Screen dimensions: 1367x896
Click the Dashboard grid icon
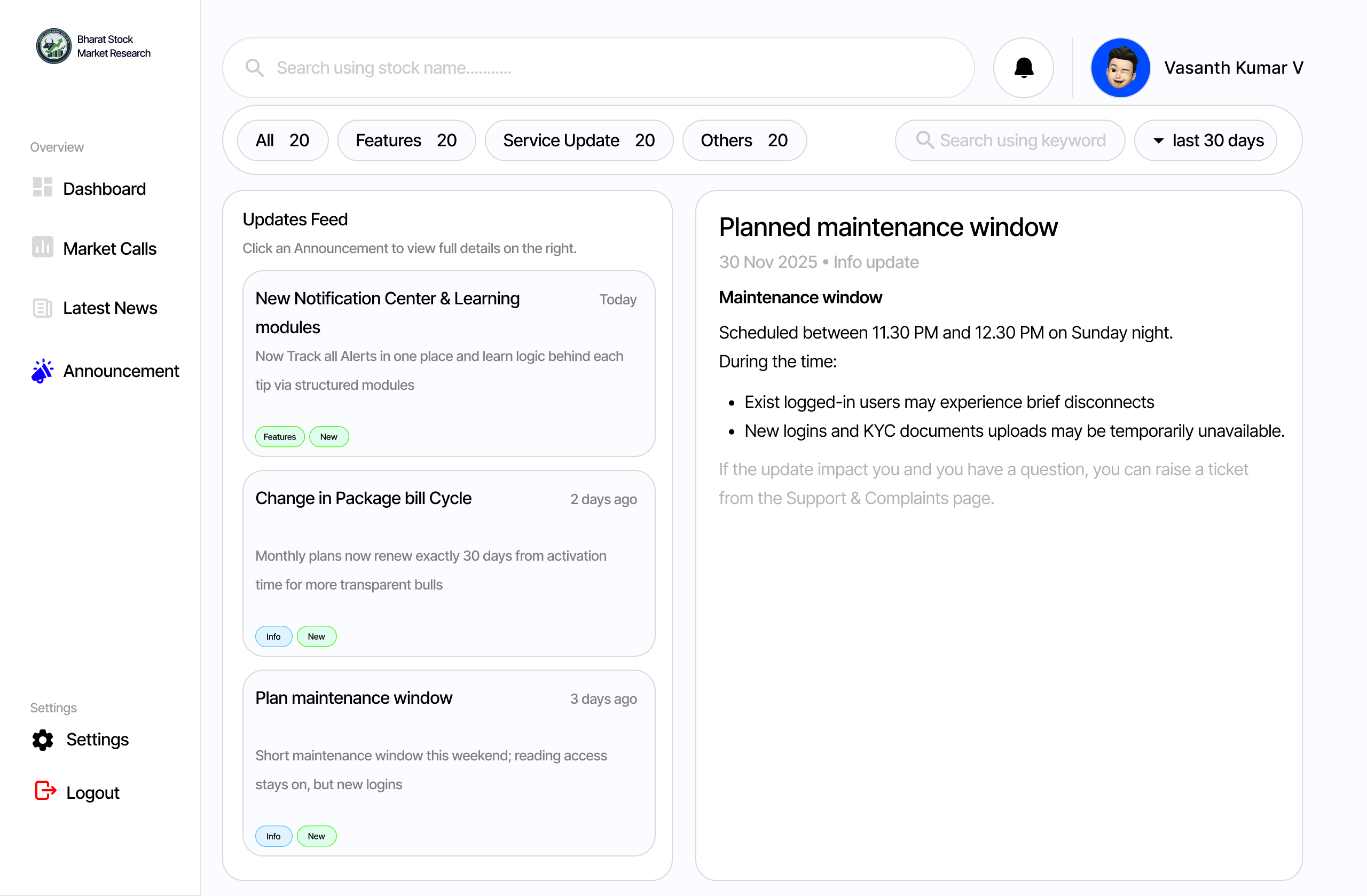tap(43, 187)
